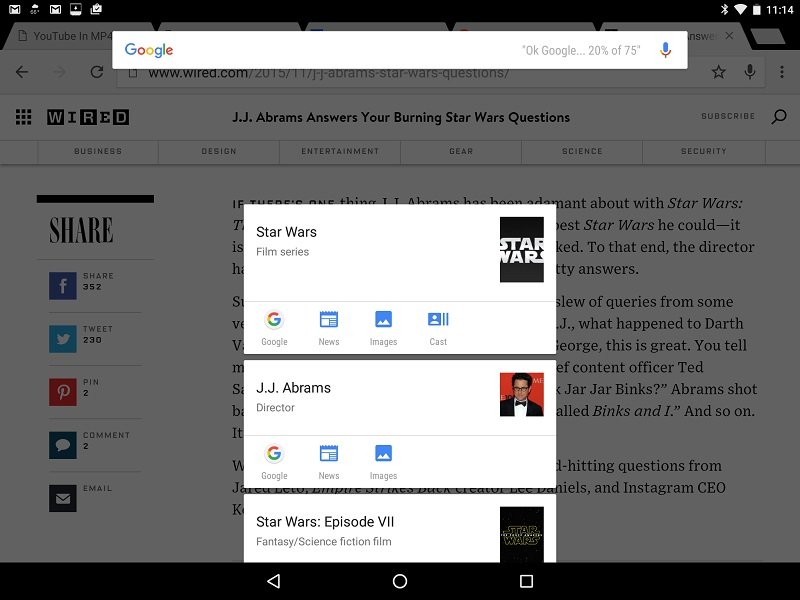Tap the article headline in header bar

pyautogui.click(x=401, y=117)
